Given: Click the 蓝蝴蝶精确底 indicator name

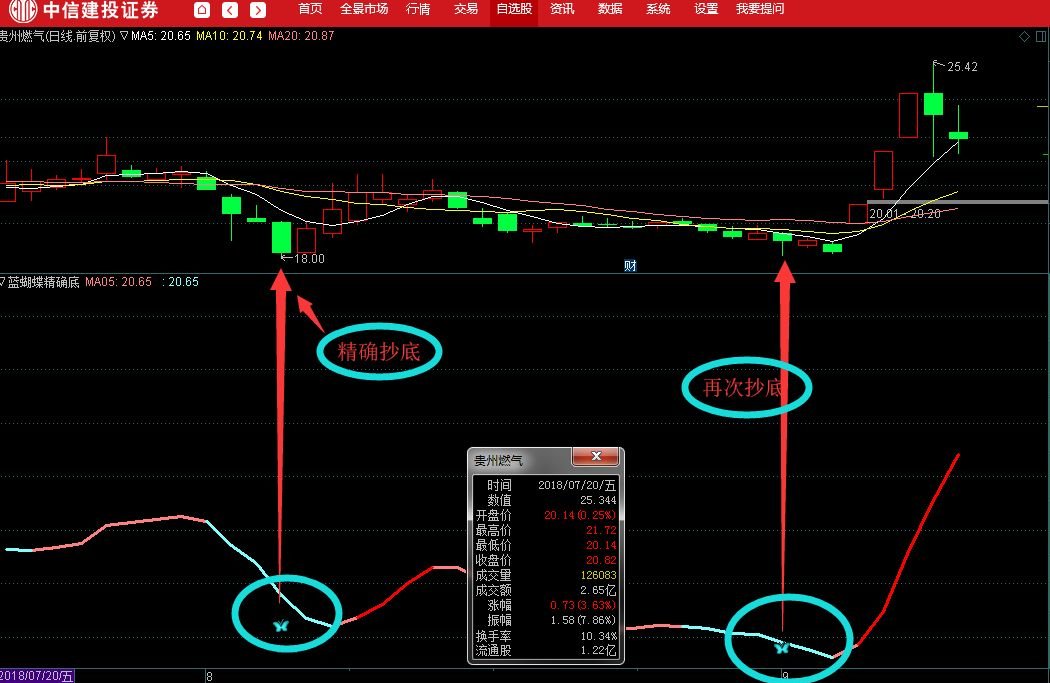Looking at the screenshot, I should pos(44,282).
